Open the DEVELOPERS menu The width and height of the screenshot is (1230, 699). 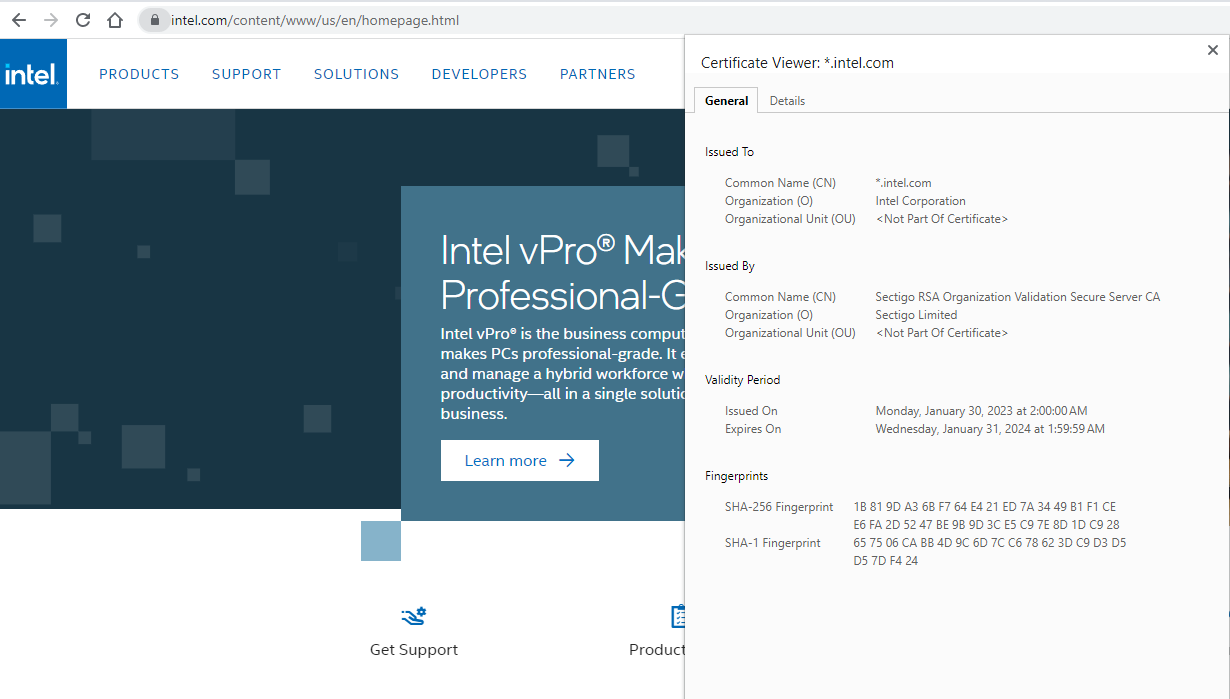[479, 74]
